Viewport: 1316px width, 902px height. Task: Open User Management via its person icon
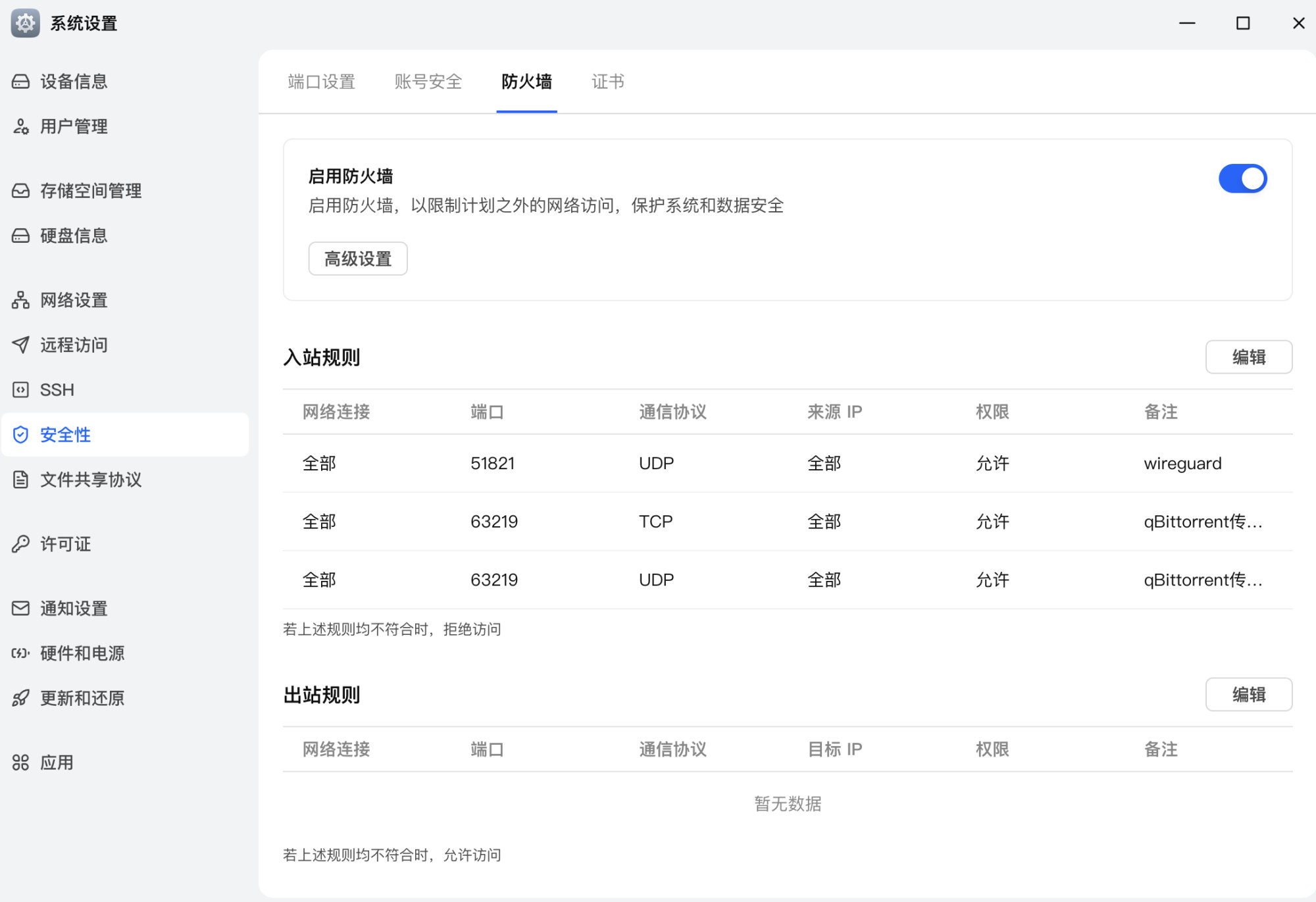(x=20, y=126)
